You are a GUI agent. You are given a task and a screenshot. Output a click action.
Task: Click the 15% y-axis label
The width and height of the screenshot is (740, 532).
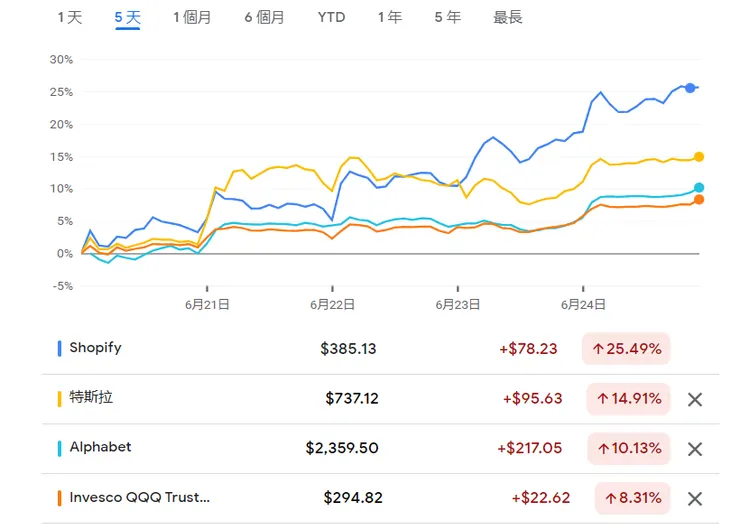click(61, 157)
